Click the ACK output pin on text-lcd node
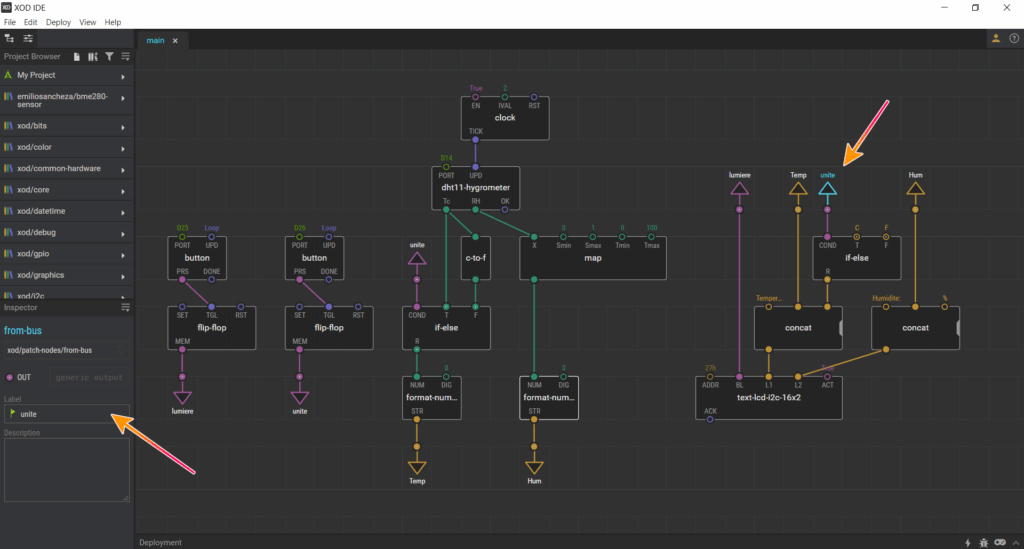 710,419
